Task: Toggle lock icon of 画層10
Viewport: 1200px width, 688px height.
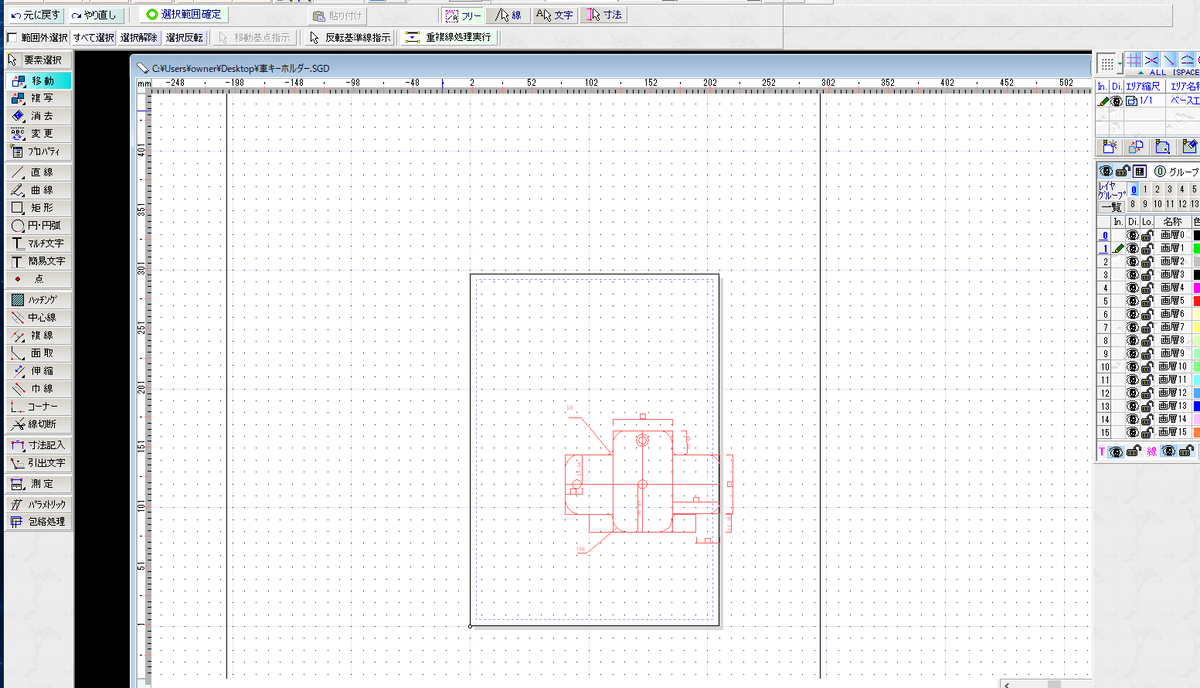Action: (1148, 367)
